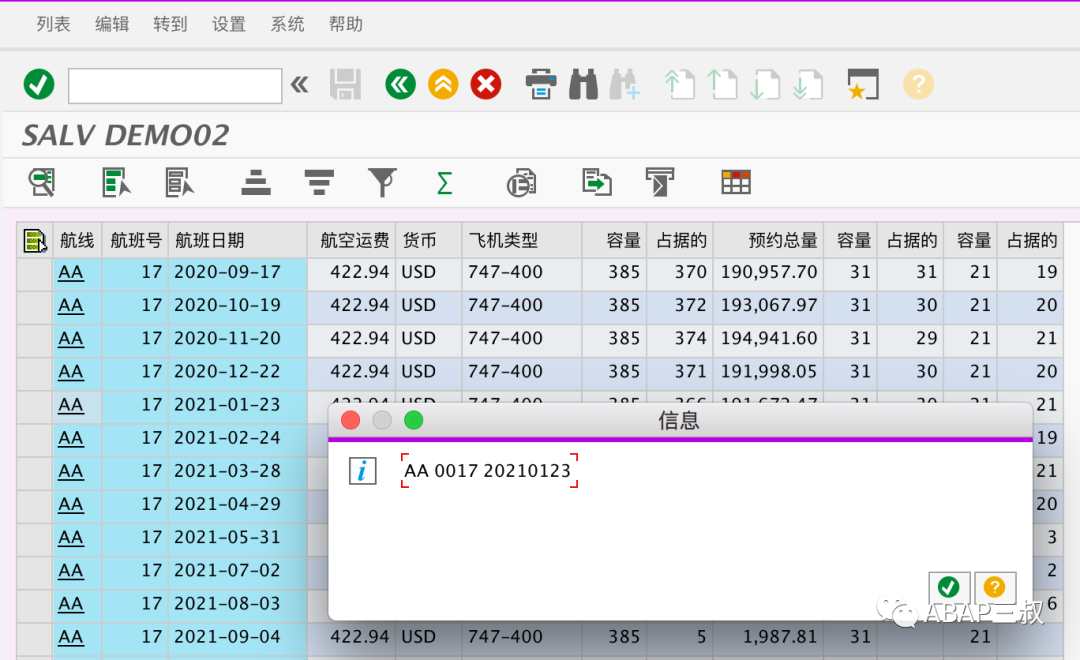Click the Select All rows icon in table header
Screen dimensions: 1080x660
(34, 240)
